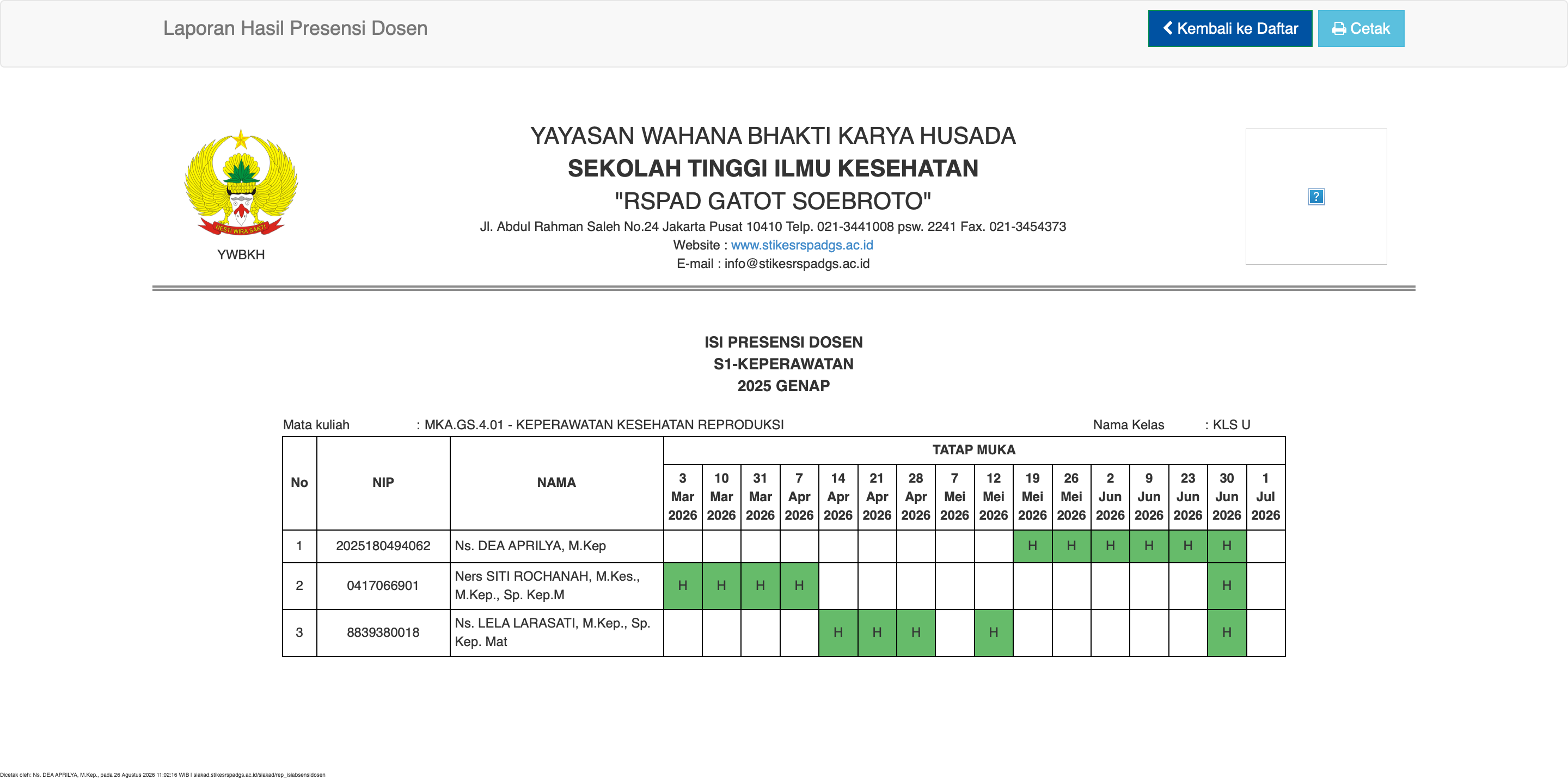Click the KLS U class name
1568x779 pixels.
[1232, 424]
